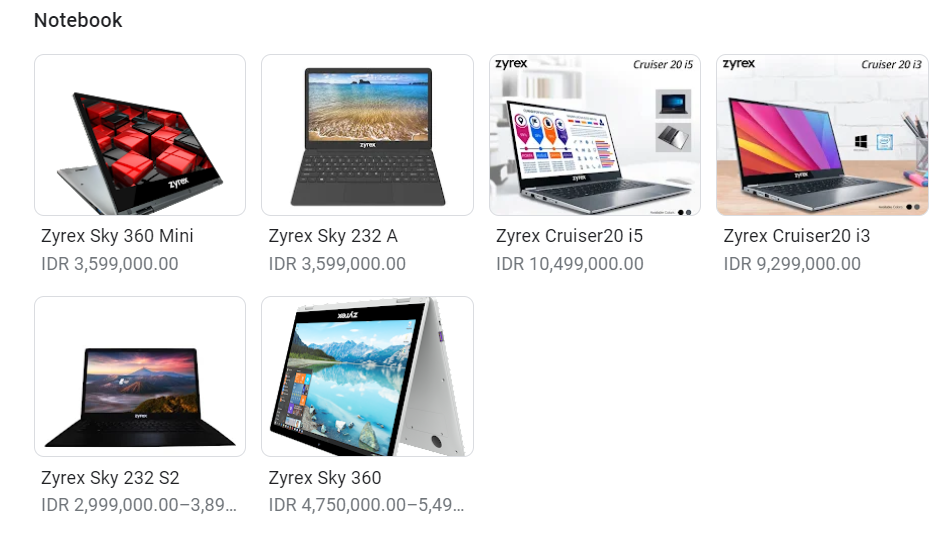Open the Zyrex Sky 232 S2 product image
This screenshot has width=944, height=550.
[140, 376]
